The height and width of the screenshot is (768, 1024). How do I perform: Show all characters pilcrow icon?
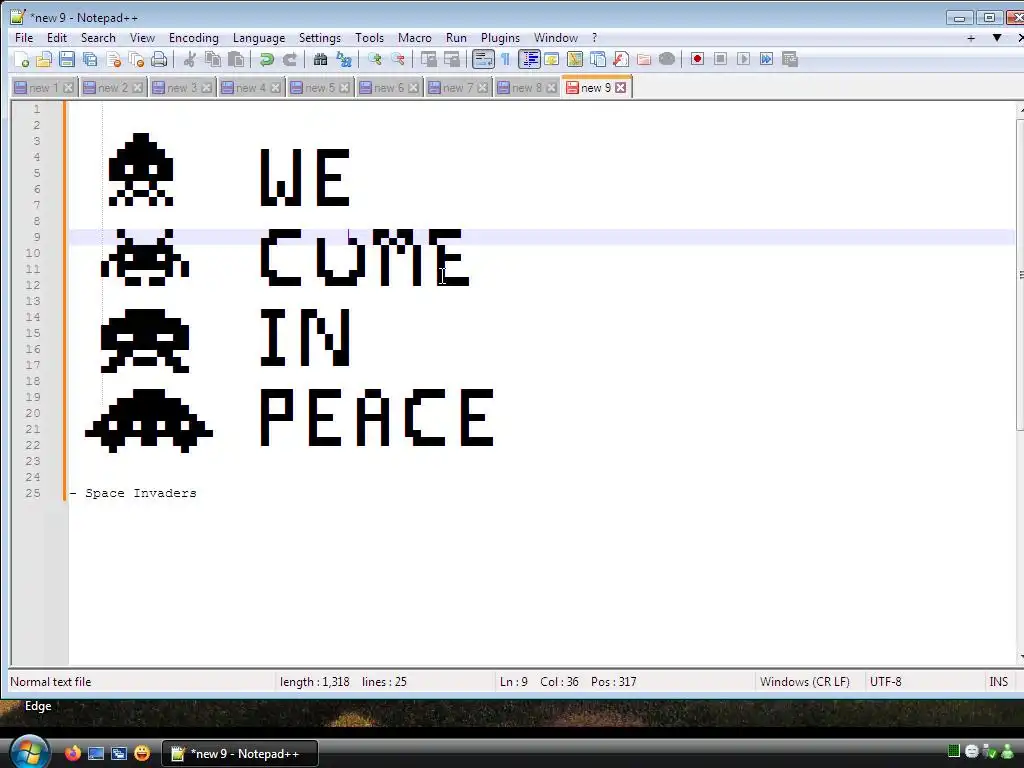click(505, 59)
